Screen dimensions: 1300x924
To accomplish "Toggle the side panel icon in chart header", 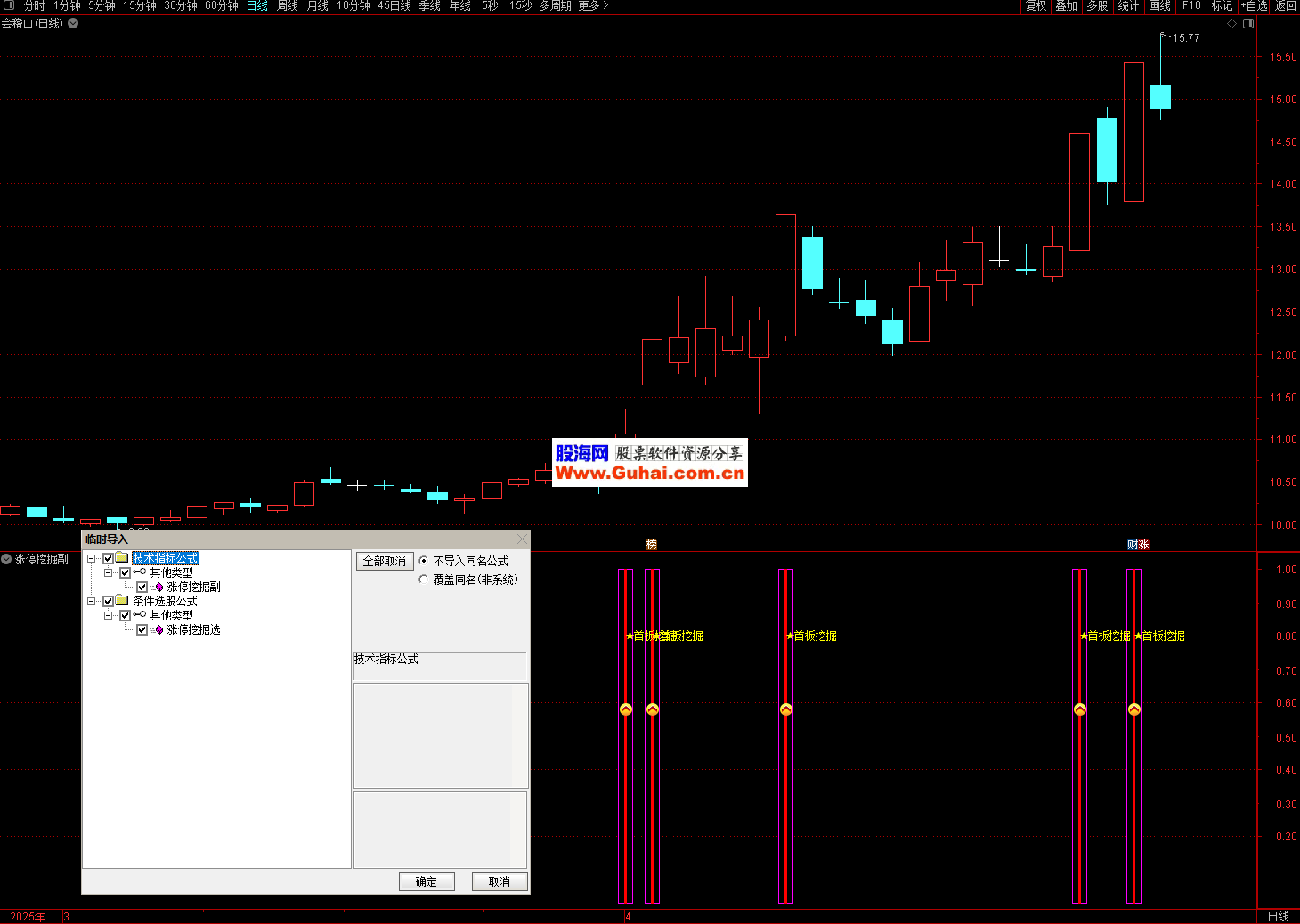I will point(1248,24).
